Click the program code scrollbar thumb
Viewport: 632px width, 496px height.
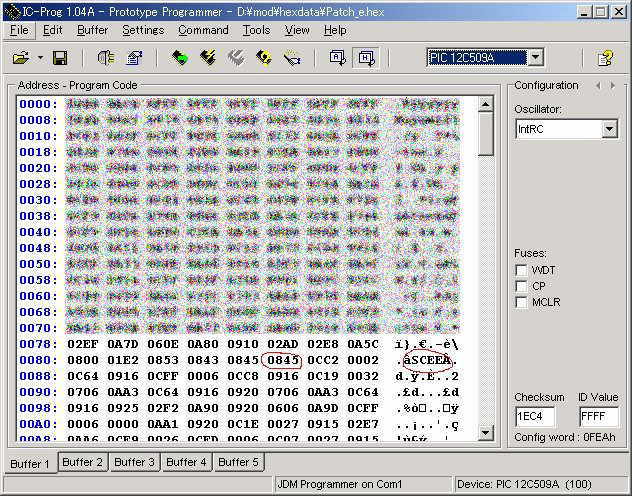pos(486,134)
